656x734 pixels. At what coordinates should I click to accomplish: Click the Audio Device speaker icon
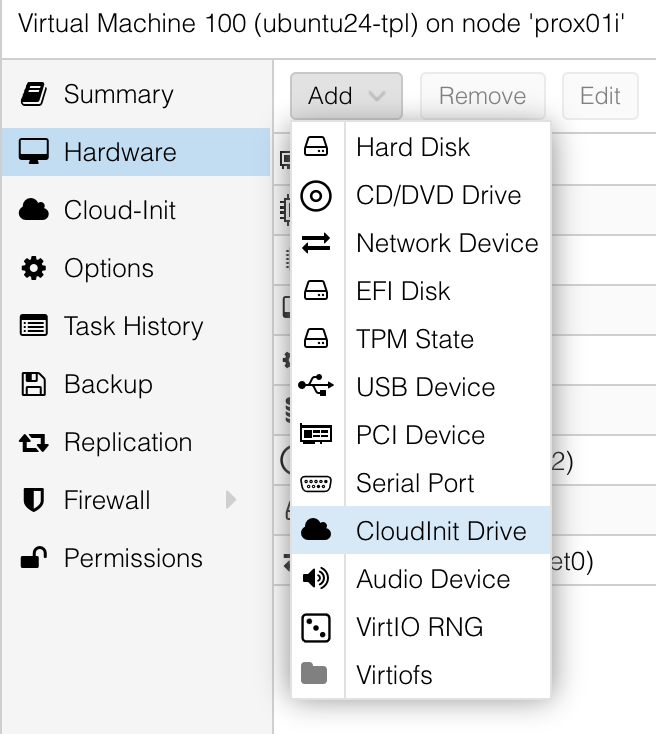pos(316,579)
